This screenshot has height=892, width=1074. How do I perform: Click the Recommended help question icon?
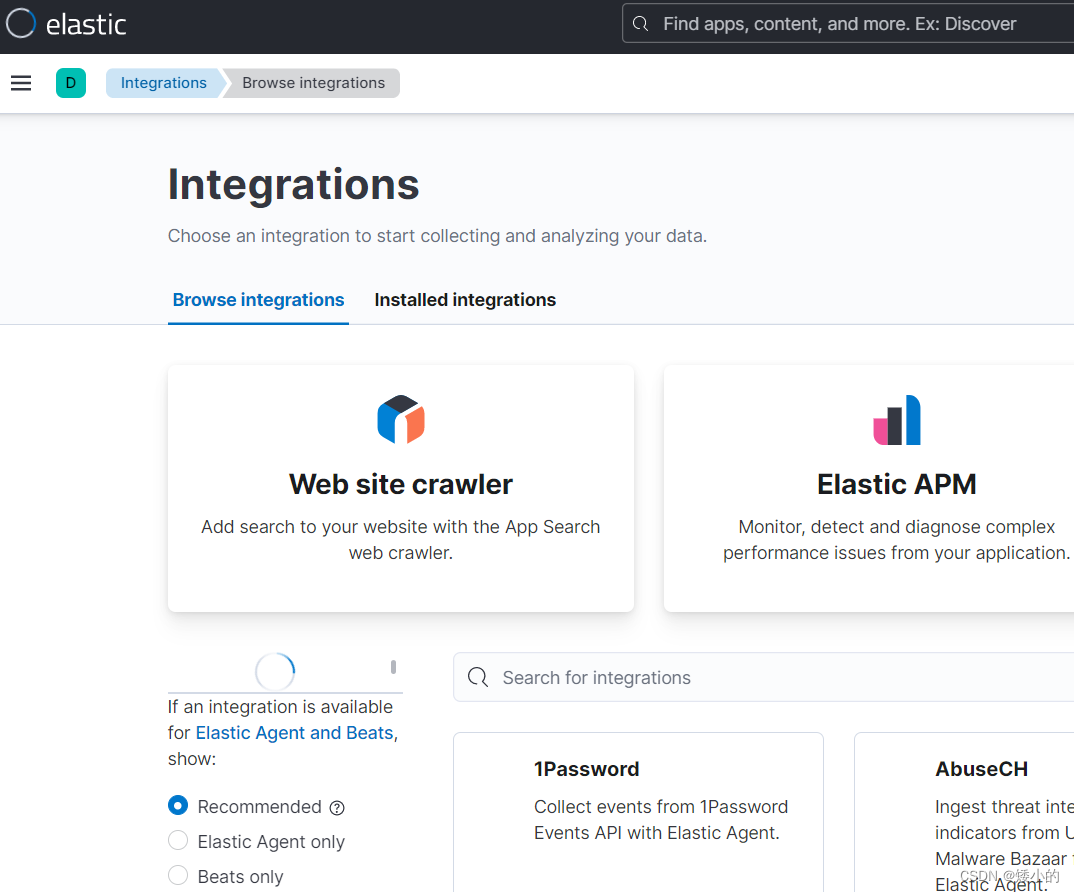(337, 808)
